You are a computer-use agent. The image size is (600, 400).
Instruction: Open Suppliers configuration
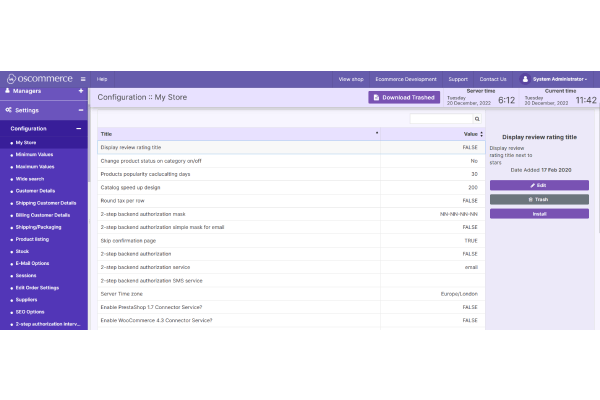26,300
